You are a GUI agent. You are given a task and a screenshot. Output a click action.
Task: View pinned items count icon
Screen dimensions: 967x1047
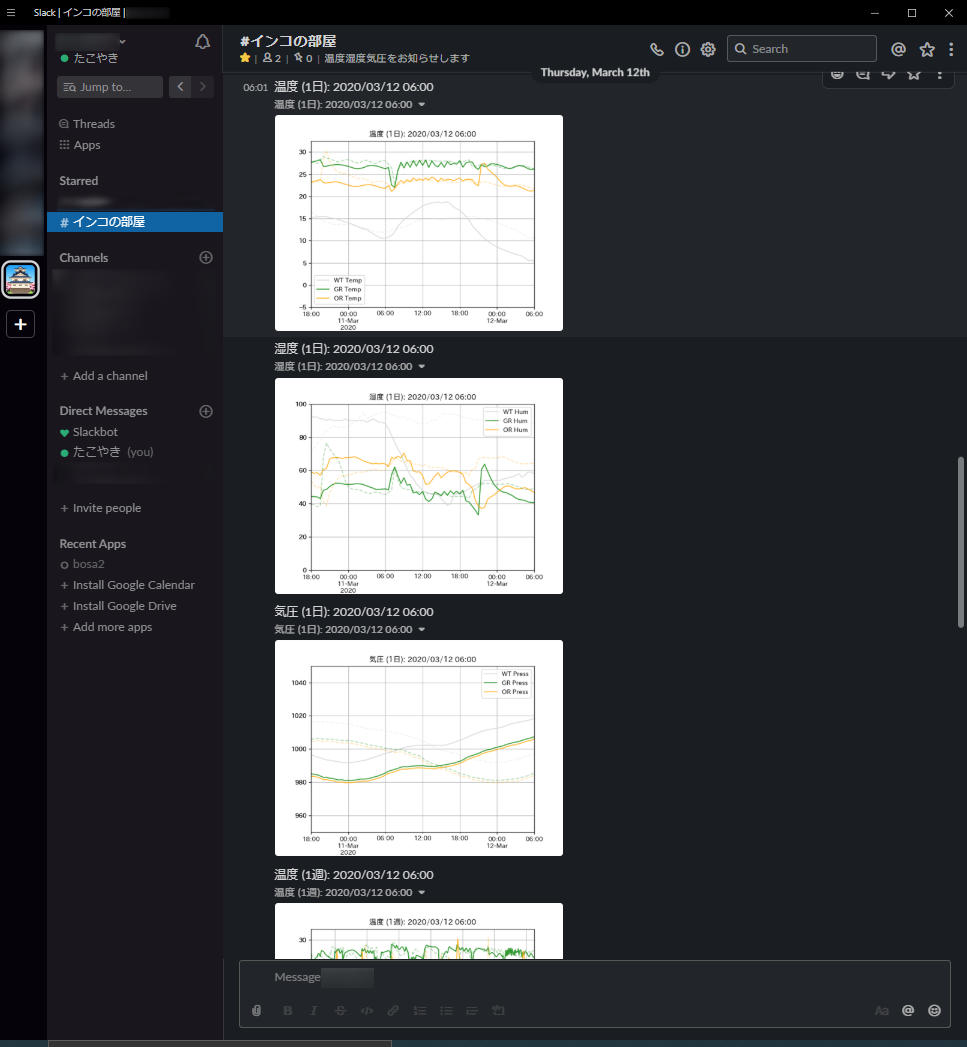tap(303, 58)
